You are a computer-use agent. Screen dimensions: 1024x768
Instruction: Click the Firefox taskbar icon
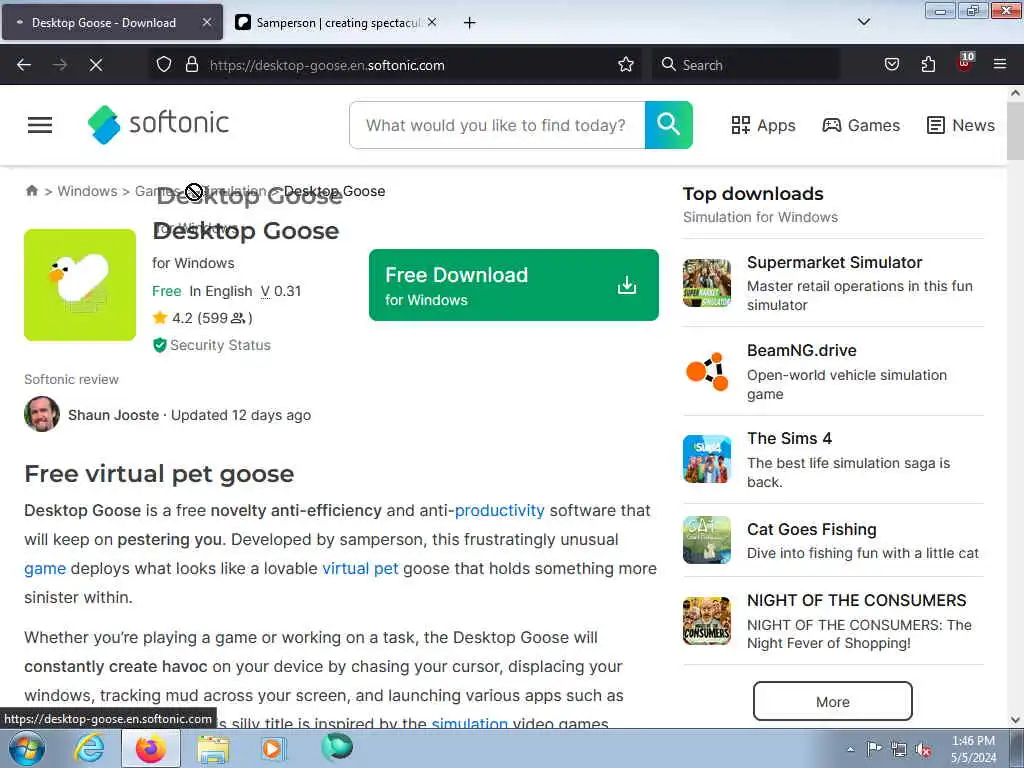pyautogui.click(x=151, y=748)
